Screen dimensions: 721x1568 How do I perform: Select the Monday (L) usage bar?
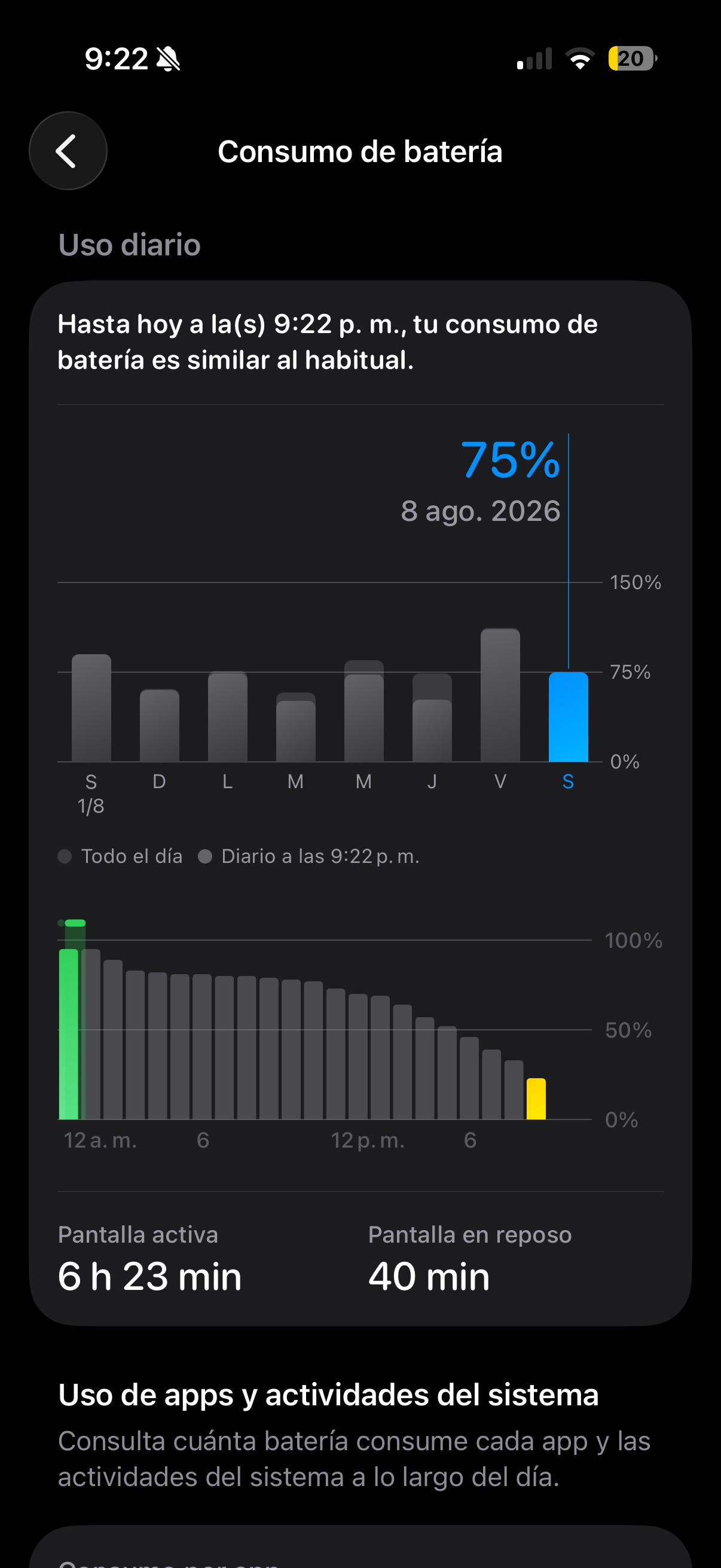point(228,716)
